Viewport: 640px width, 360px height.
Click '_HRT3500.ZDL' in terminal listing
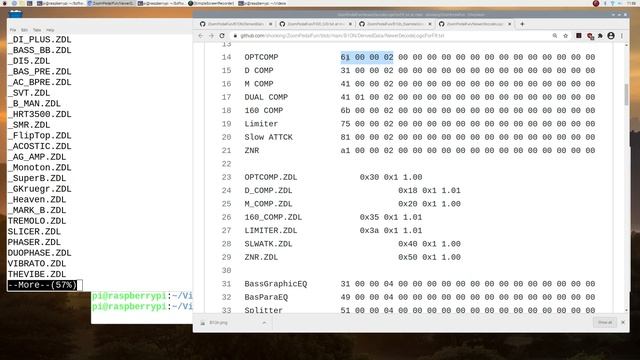(x=40, y=114)
